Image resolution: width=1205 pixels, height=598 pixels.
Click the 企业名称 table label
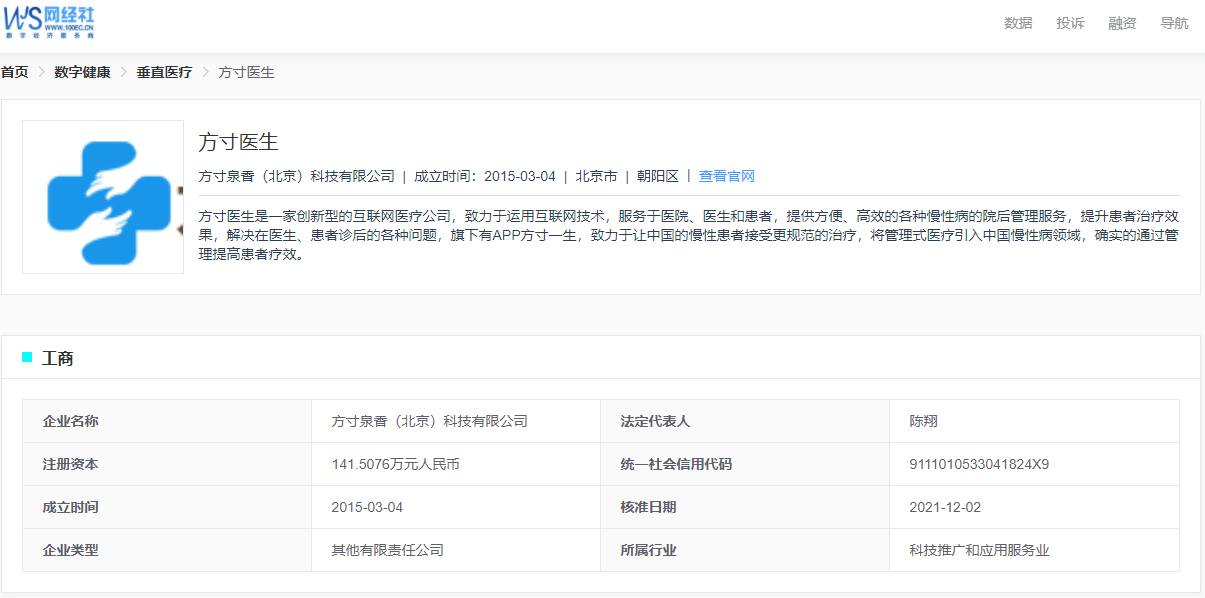(x=70, y=421)
